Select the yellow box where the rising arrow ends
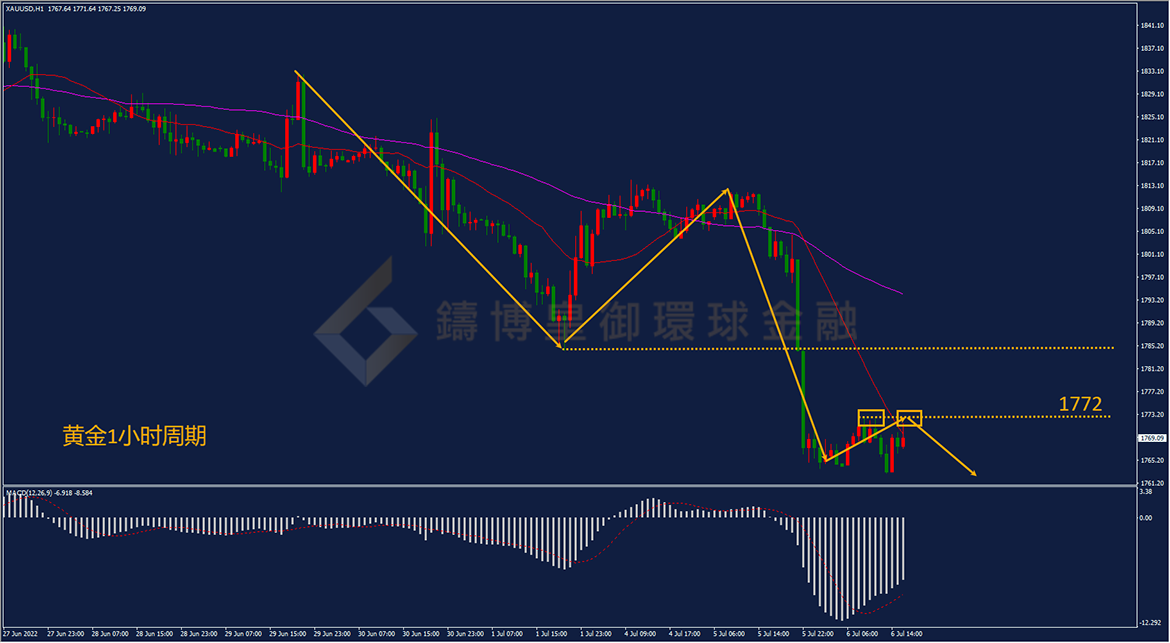 click(x=909, y=418)
